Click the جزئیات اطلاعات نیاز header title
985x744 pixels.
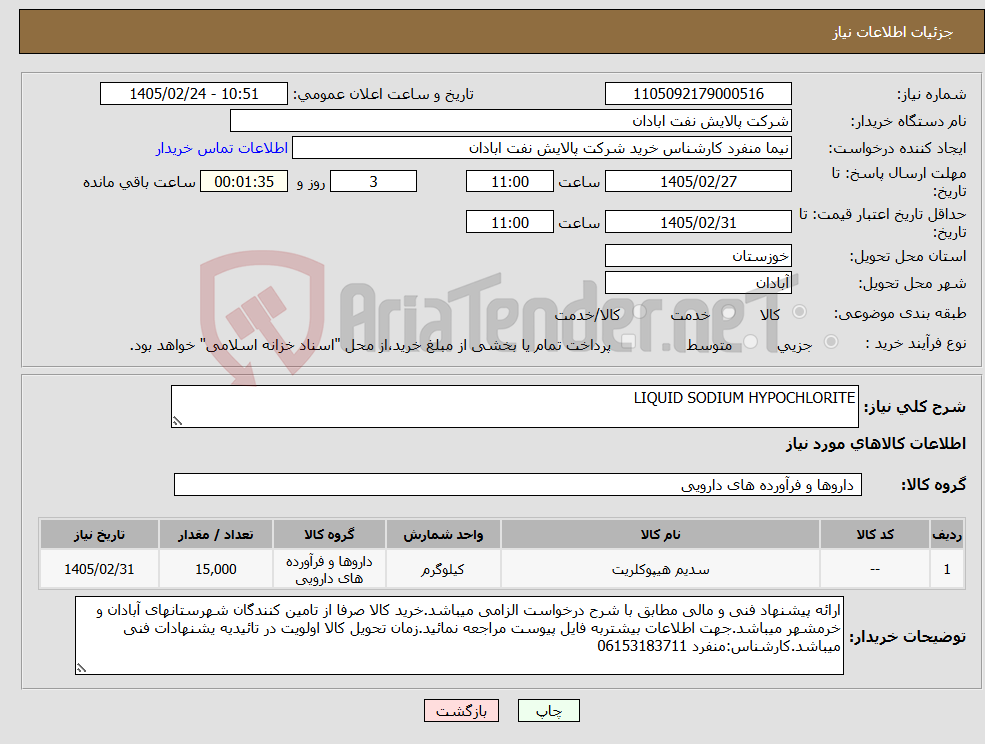893,32
